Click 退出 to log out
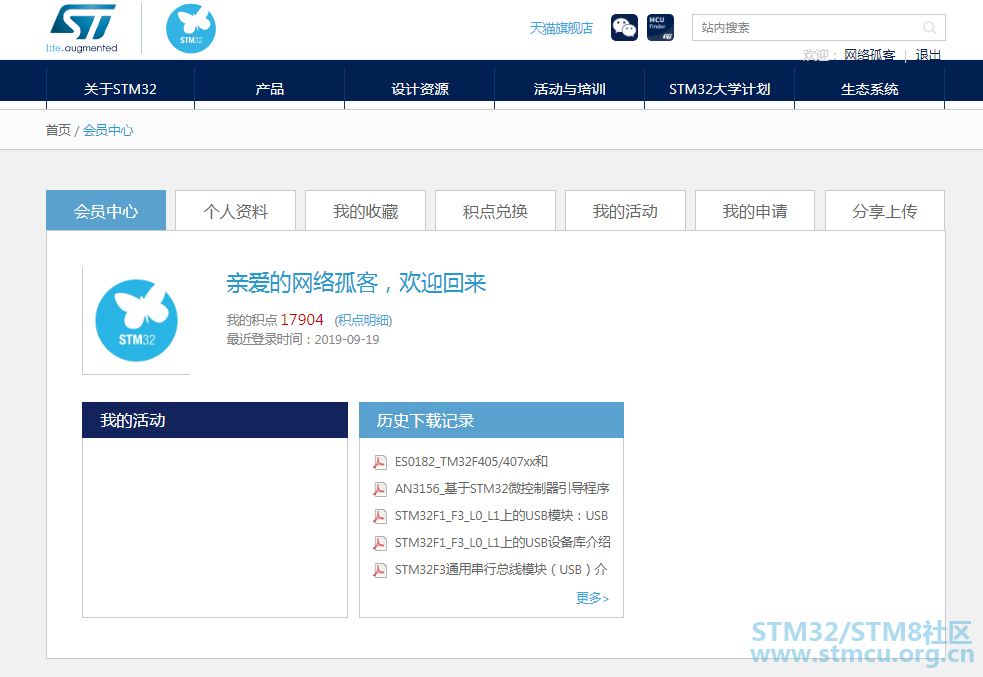This screenshot has width=983, height=677. [x=928, y=55]
